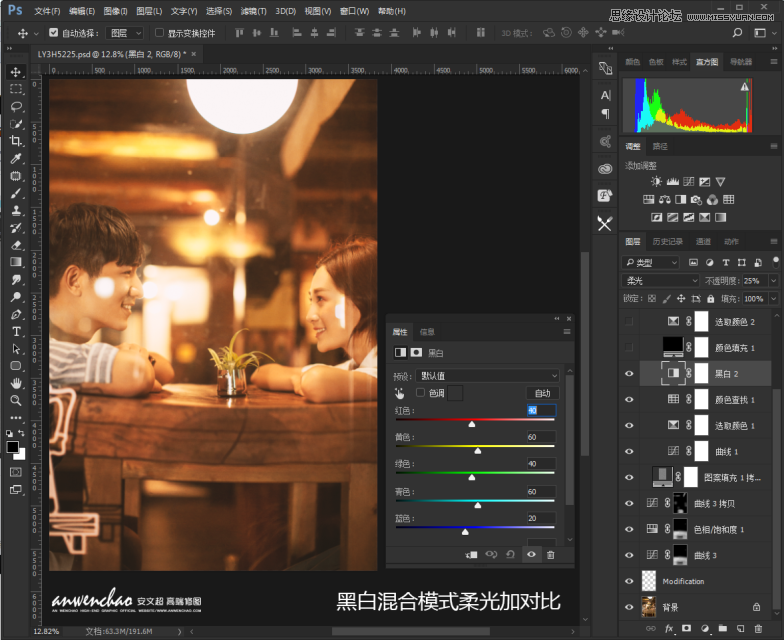This screenshot has width=784, height=640.
Task: Open the search icon in options bar
Action: pos(737,33)
